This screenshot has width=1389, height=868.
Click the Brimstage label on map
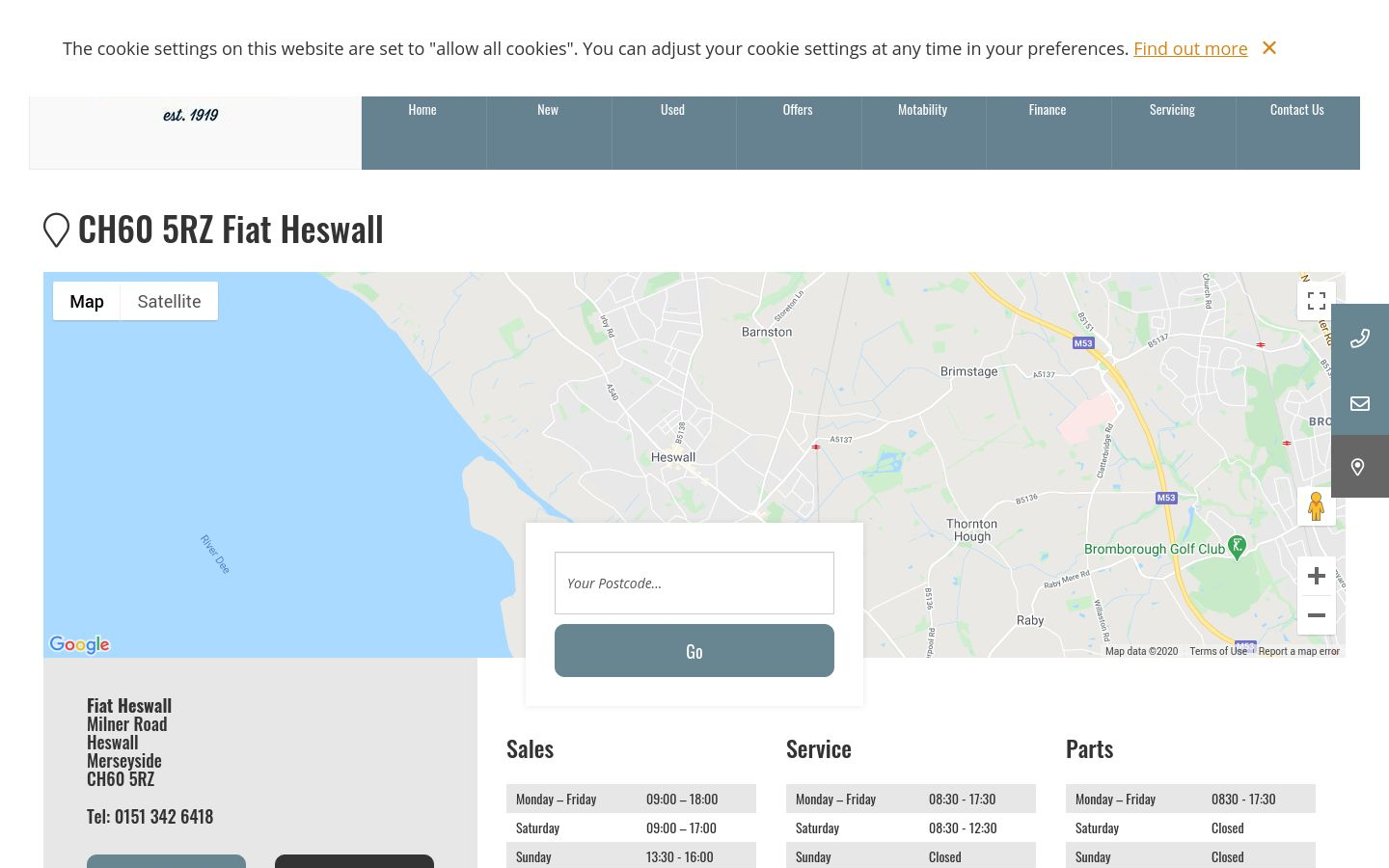969,371
